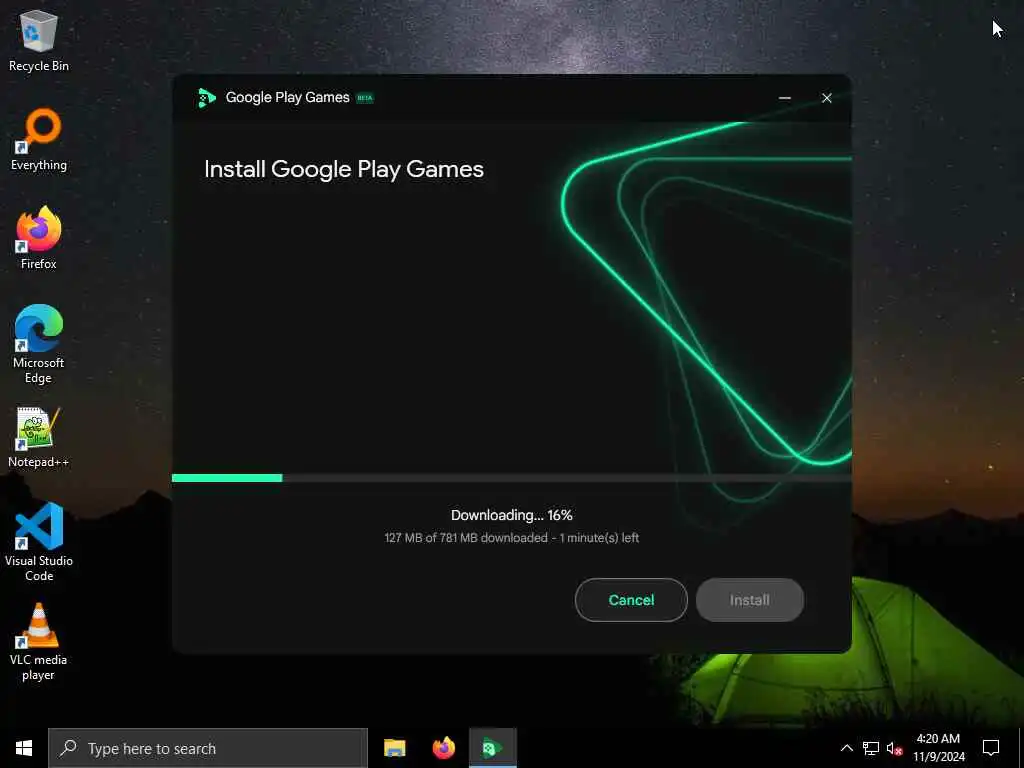
Task: Click the Google Play Games logo in title bar
Action: pos(206,98)
